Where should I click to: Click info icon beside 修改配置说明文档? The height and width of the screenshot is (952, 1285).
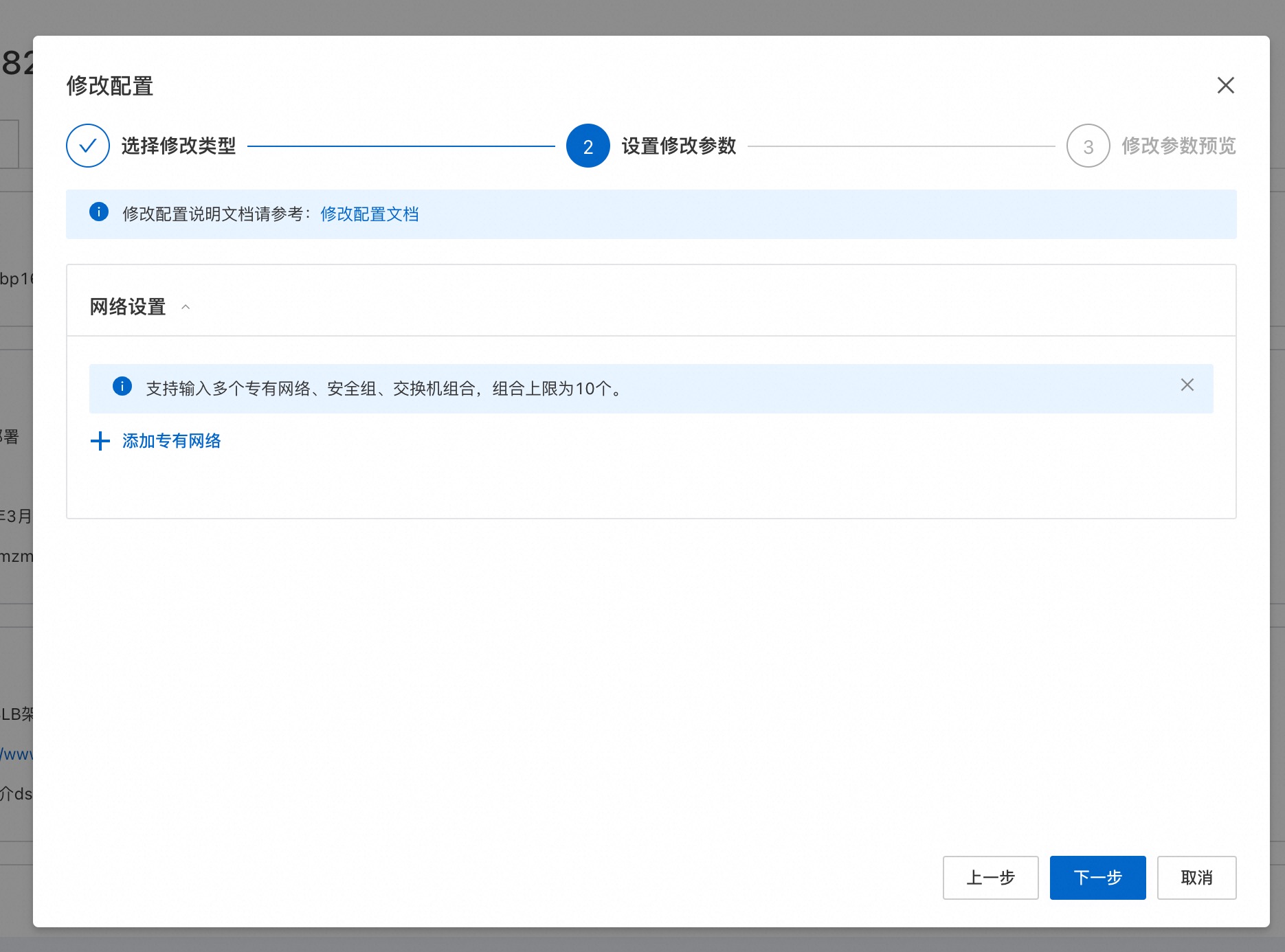(99, 212)
